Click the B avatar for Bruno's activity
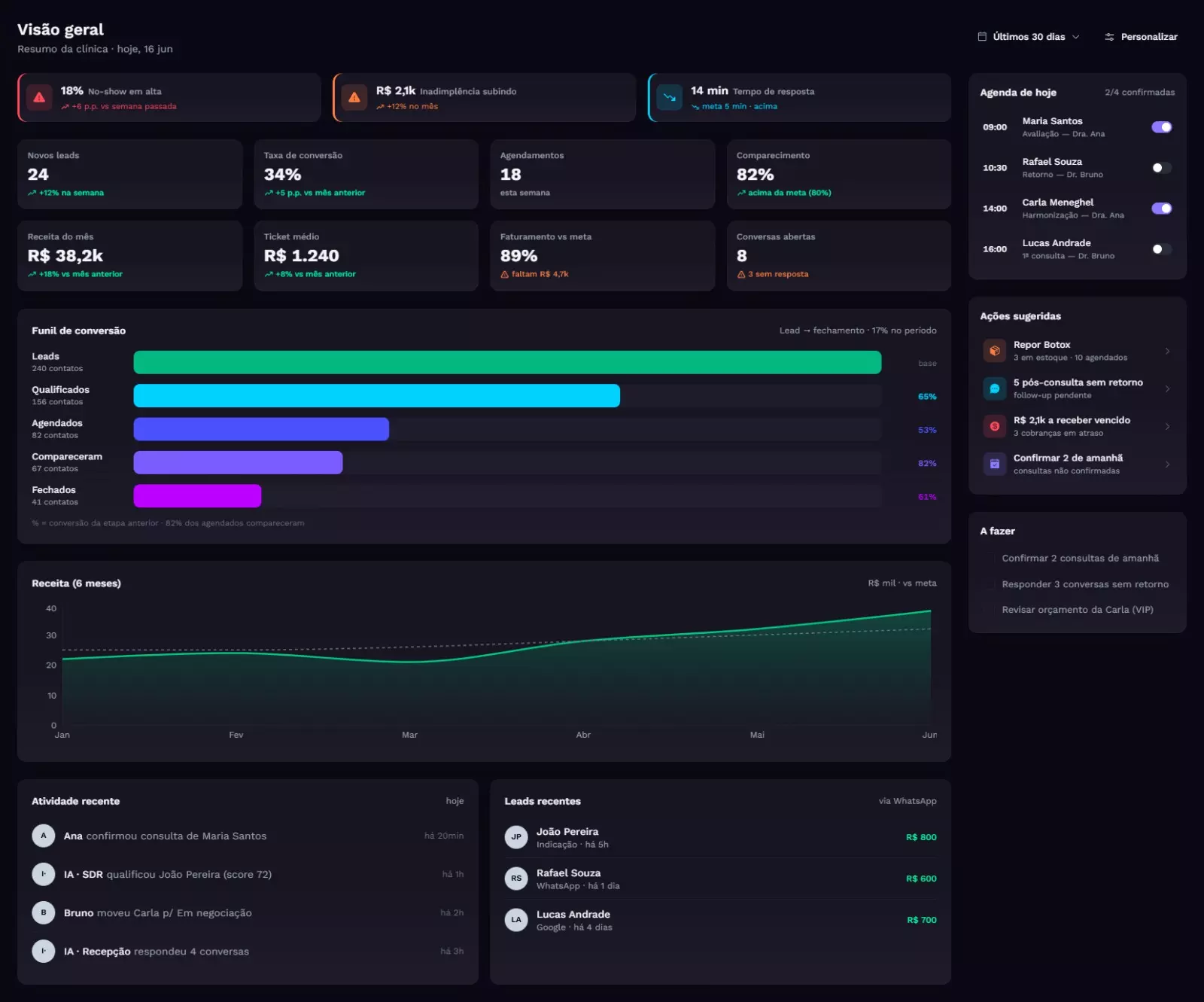 tap(44, 912)
